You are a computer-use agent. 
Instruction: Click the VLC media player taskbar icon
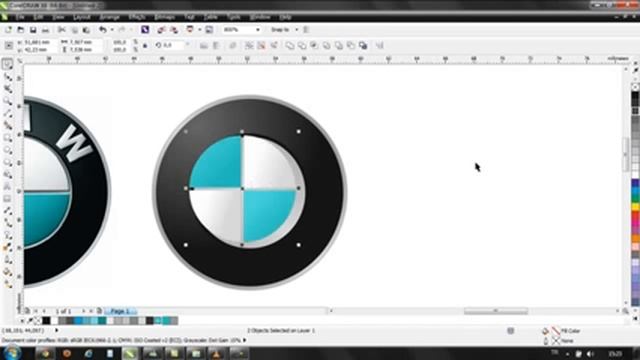point(217,353)
